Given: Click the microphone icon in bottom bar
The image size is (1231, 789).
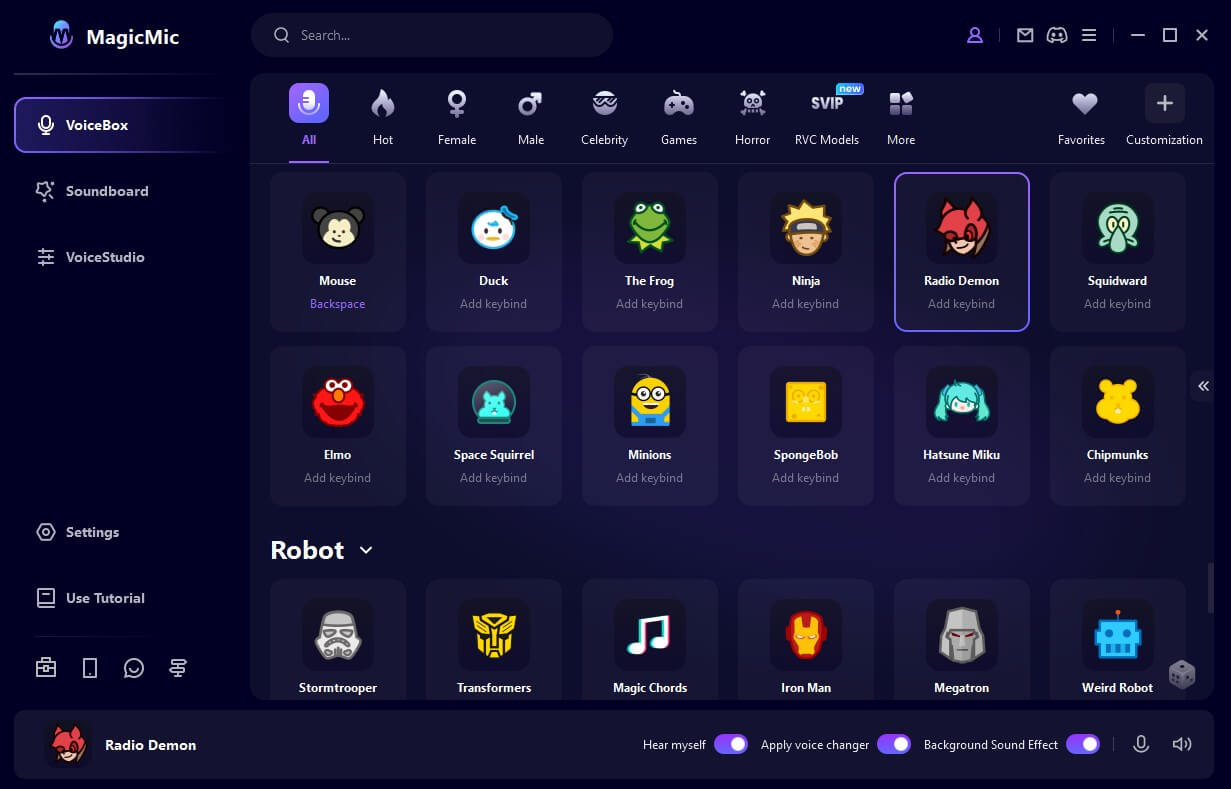Looking at the screenshot, I should pyautogui.click(x=1141, y=744).
